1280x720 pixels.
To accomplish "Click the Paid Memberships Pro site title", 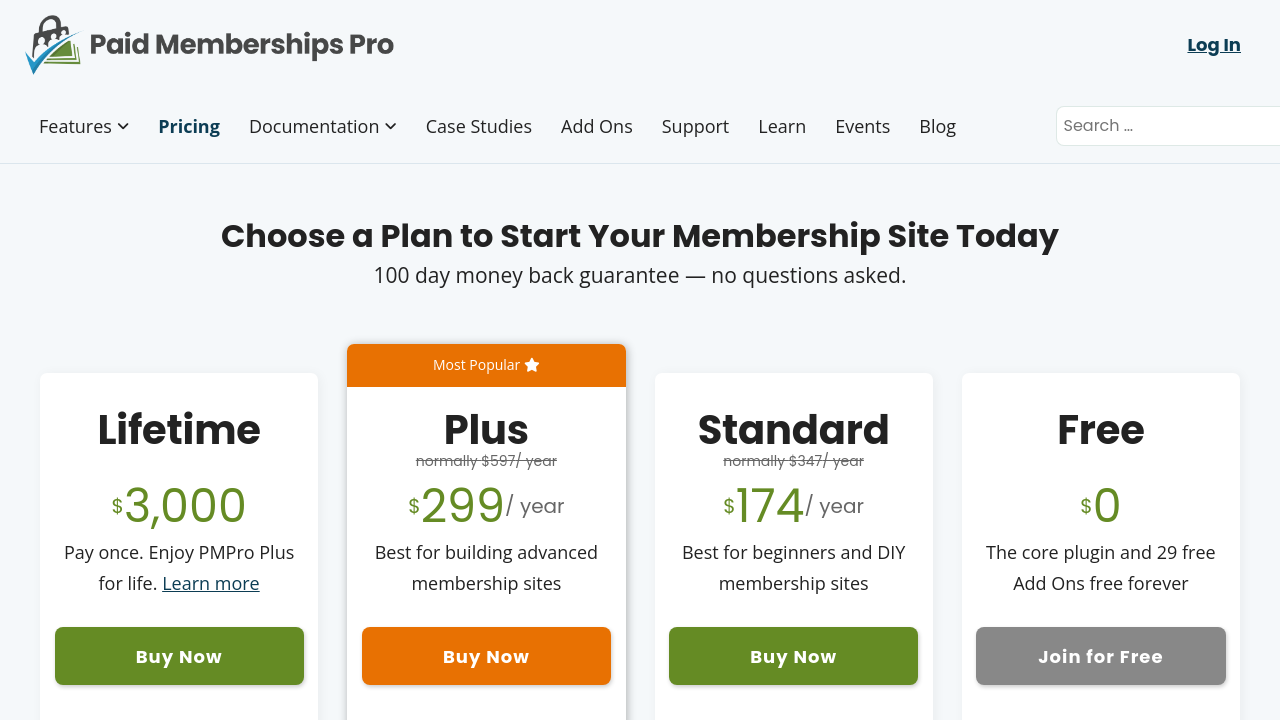I will point(242,45).
